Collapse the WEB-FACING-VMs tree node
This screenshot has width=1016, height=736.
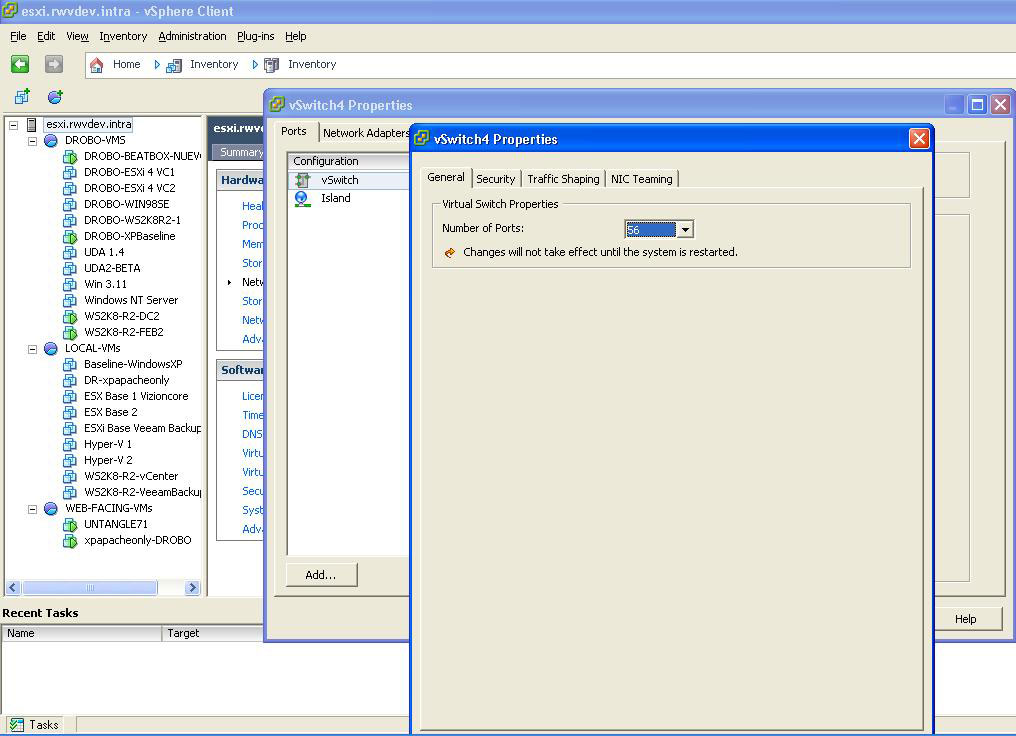pyautogui.click(x=32, y=508)
